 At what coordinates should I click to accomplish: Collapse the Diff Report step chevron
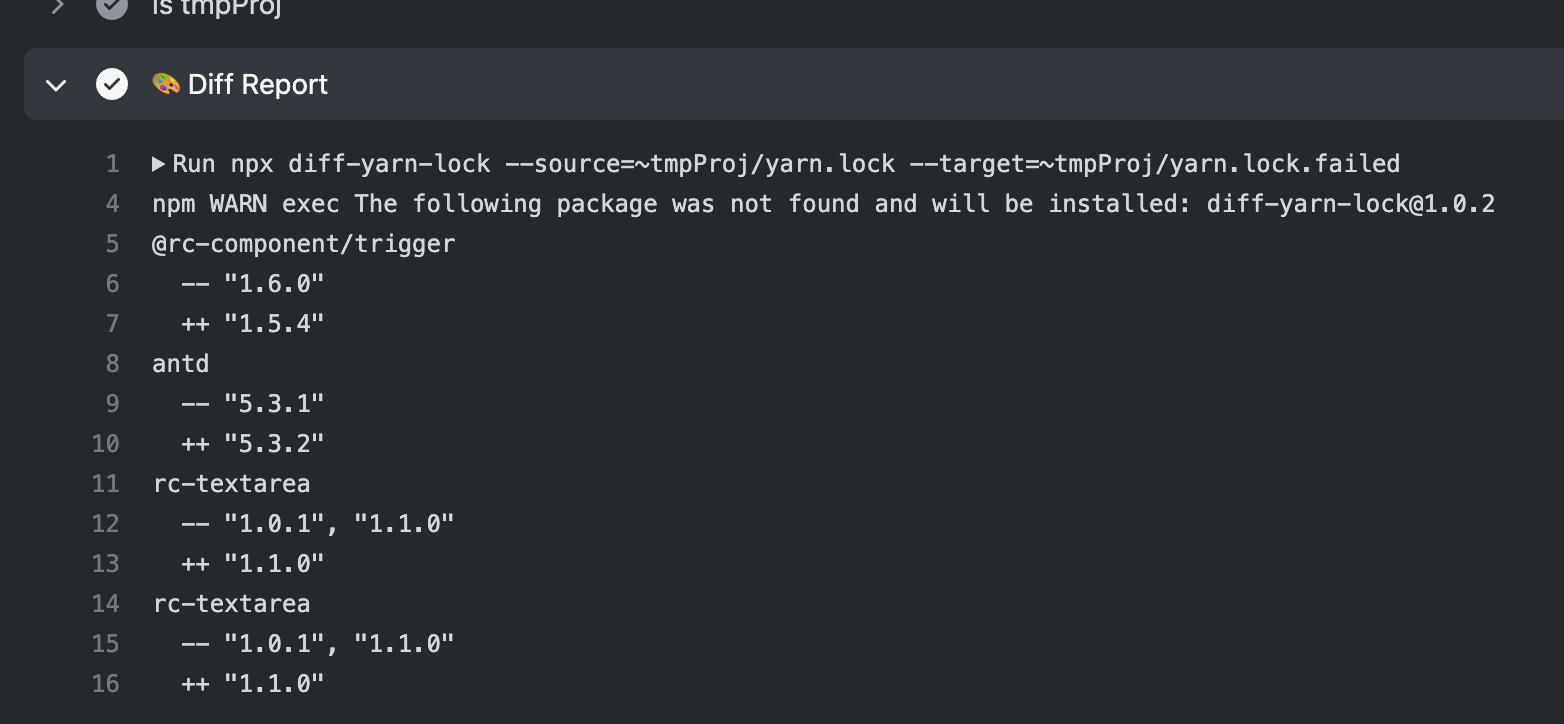(56, 85)
